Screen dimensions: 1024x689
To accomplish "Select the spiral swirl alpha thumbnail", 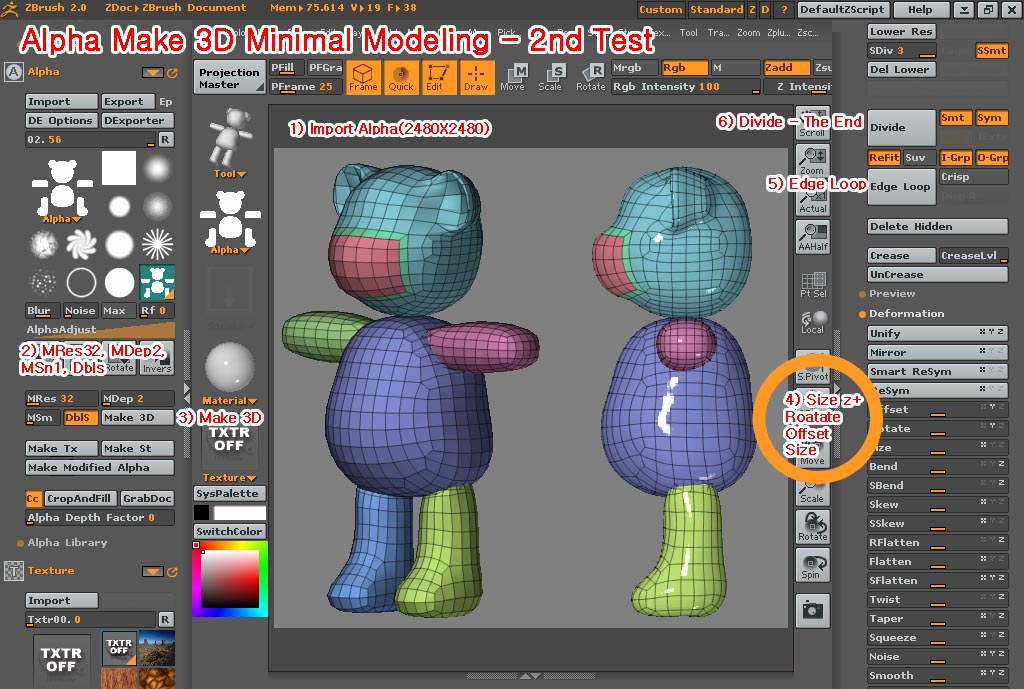I will pyautogui.click(x=81, y=244).
